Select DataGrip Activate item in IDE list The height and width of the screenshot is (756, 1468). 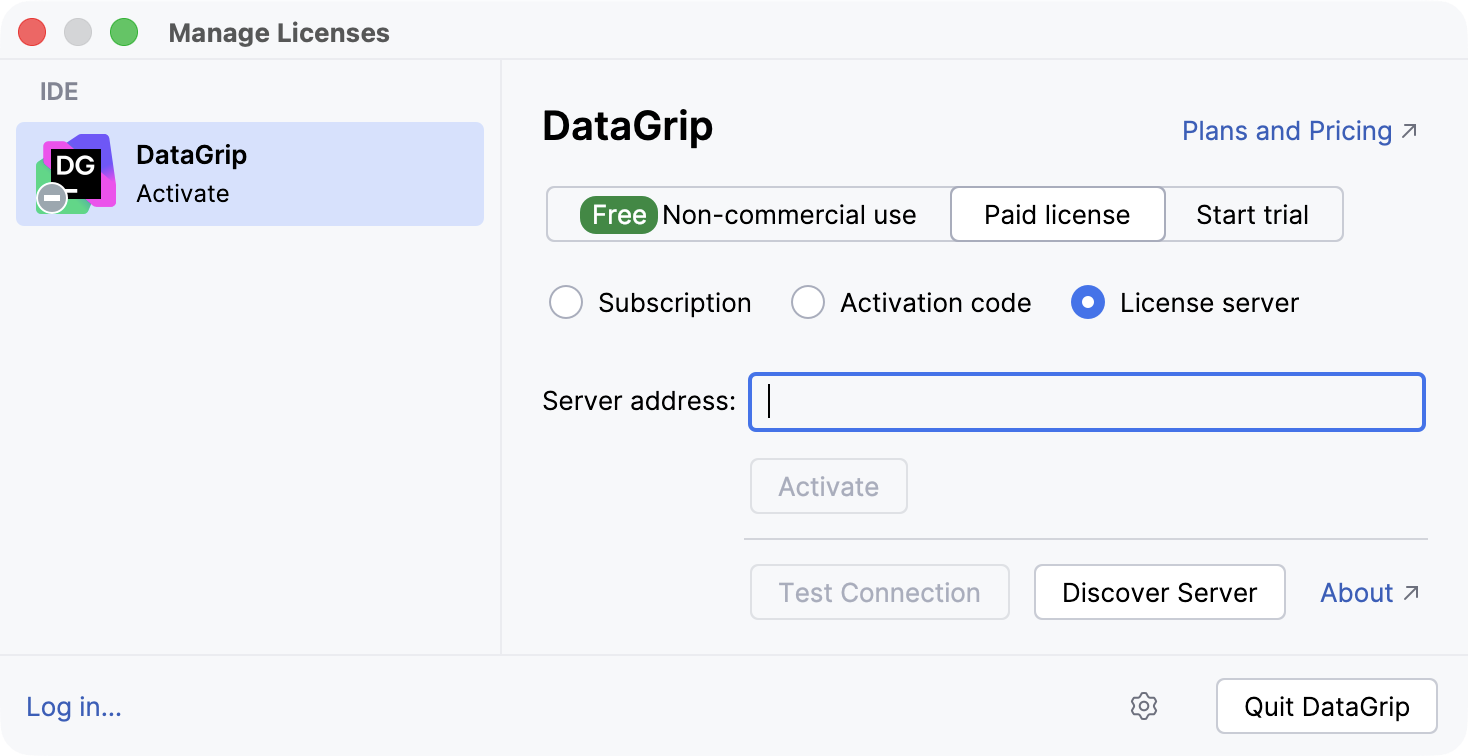point(250,174)
